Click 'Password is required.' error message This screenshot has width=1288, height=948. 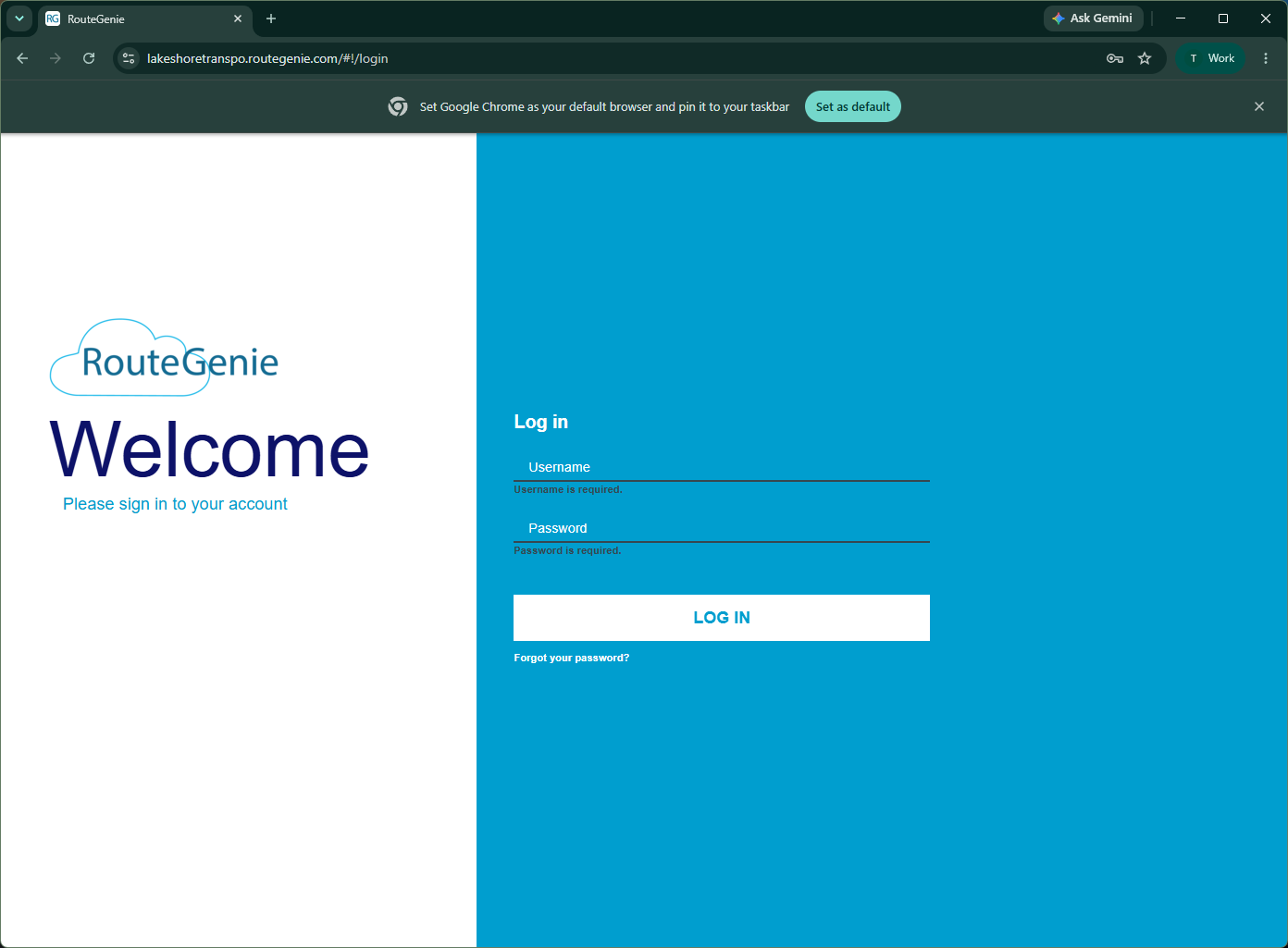(x=567, y=550)
